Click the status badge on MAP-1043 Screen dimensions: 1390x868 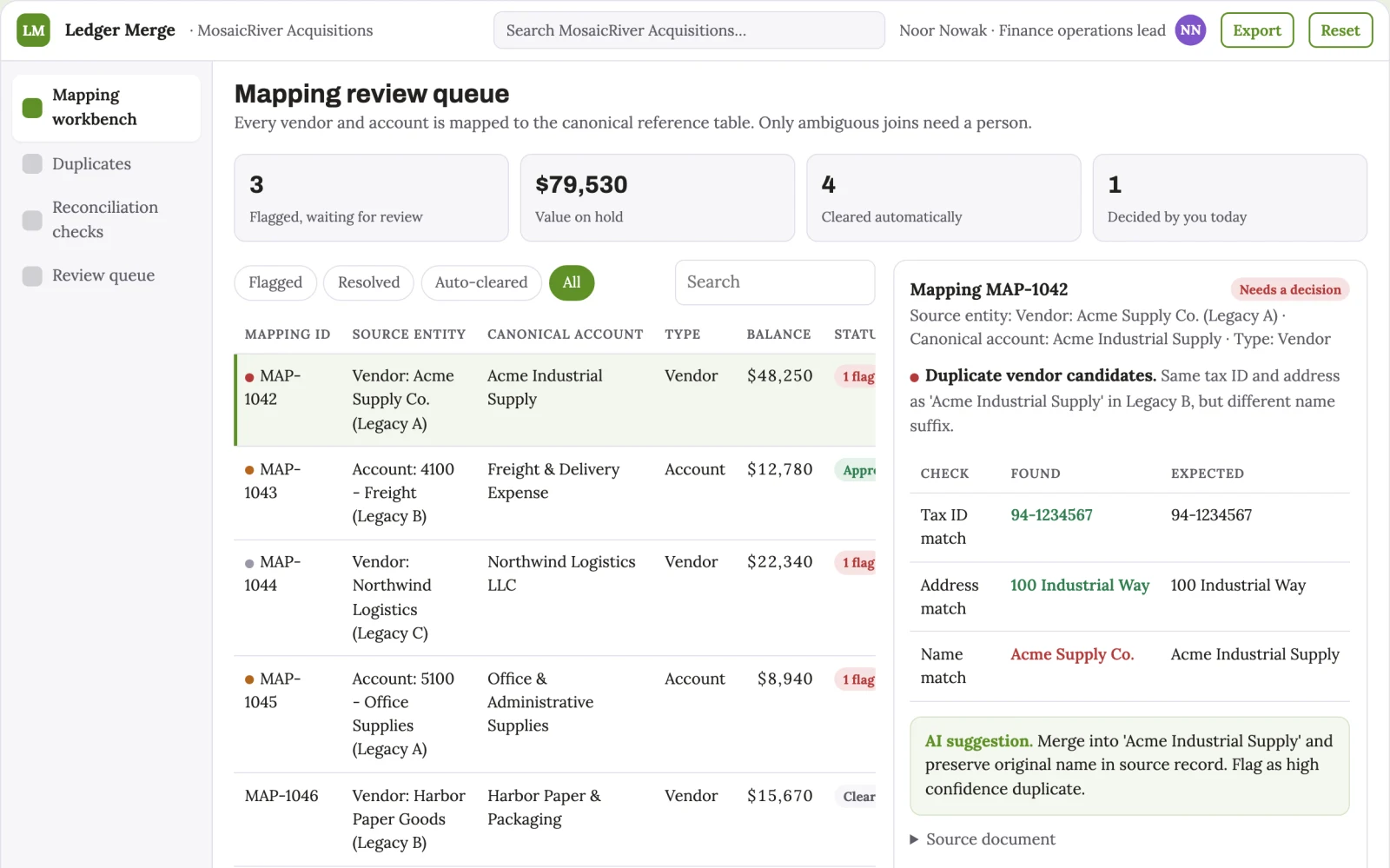click(x=857, y=470)
